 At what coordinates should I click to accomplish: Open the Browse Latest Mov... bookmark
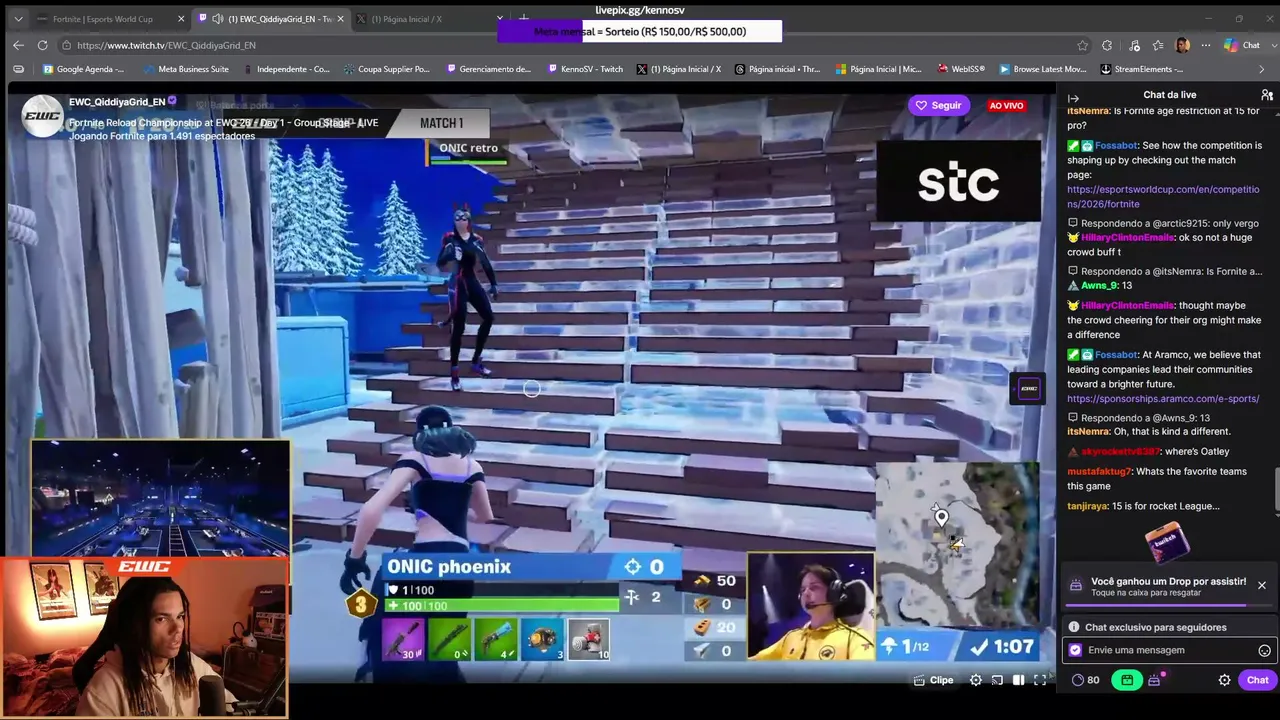click(1042, 69)
